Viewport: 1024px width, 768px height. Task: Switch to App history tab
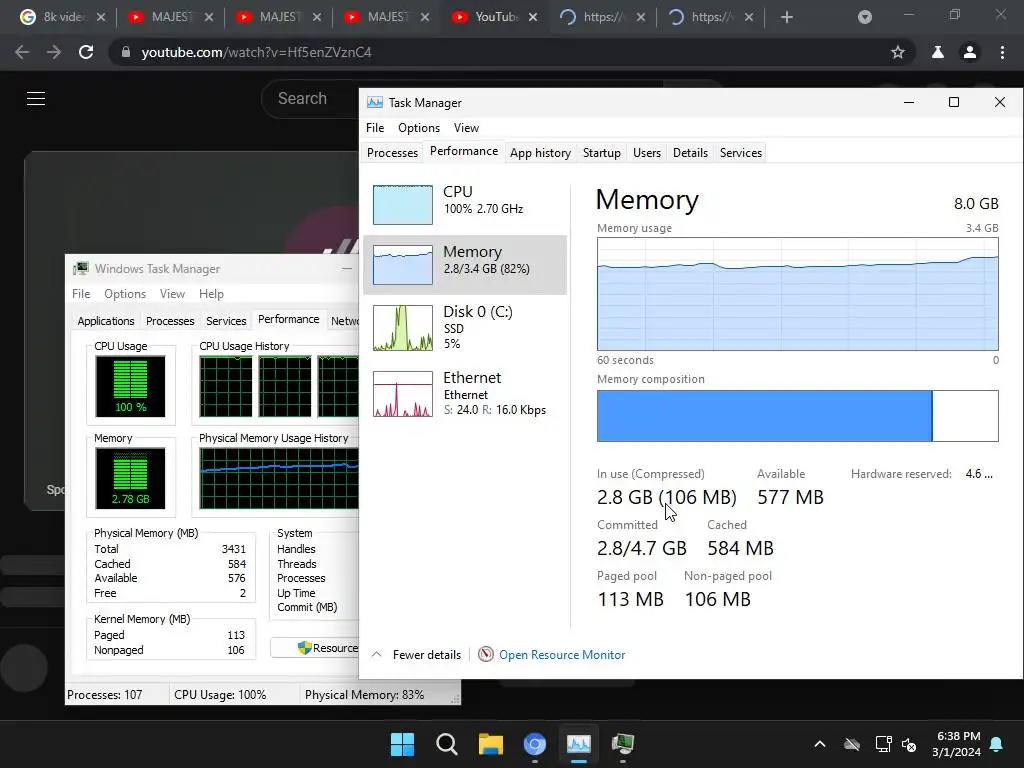click(540, 153)
